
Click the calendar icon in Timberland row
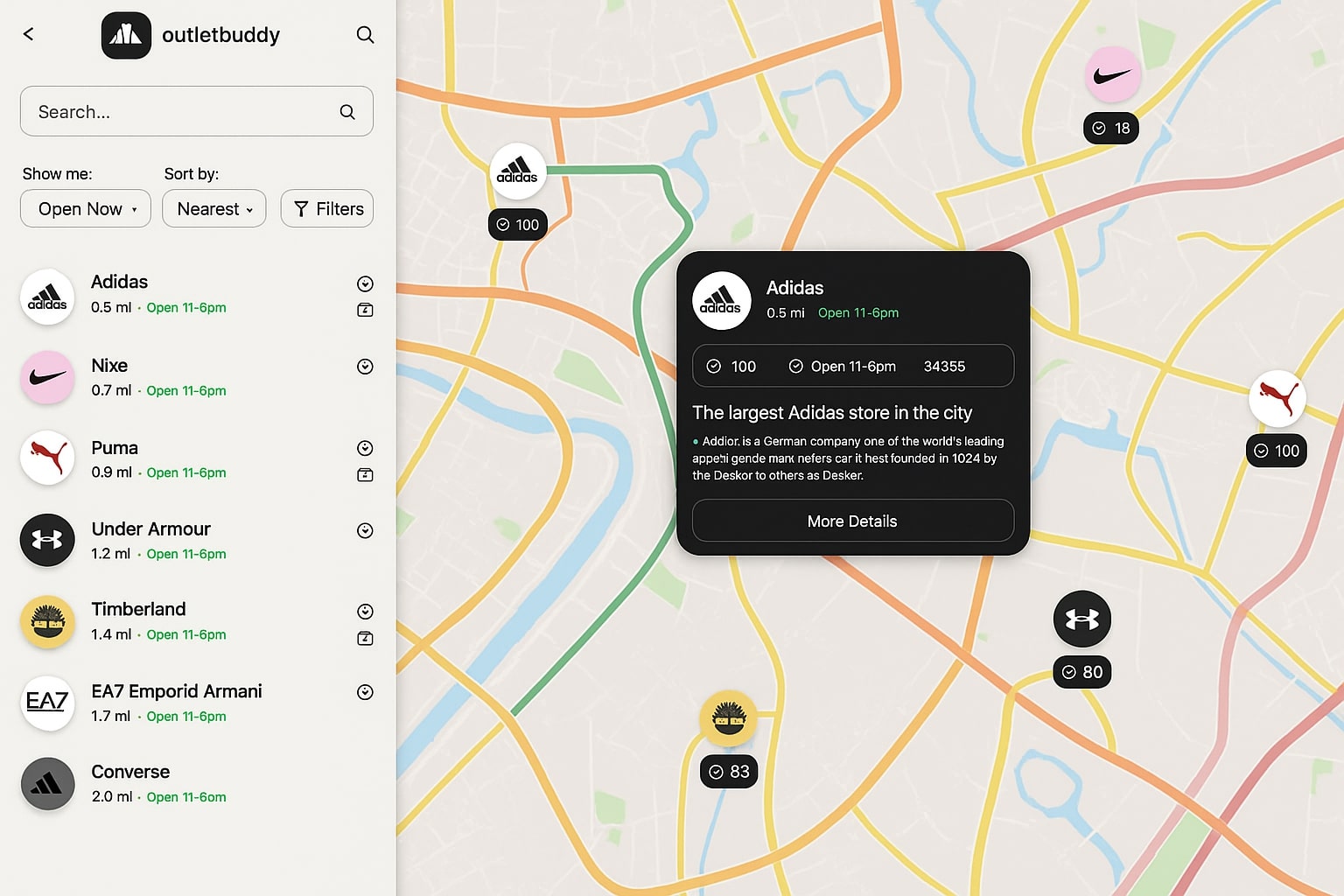[x=366, y=639]
